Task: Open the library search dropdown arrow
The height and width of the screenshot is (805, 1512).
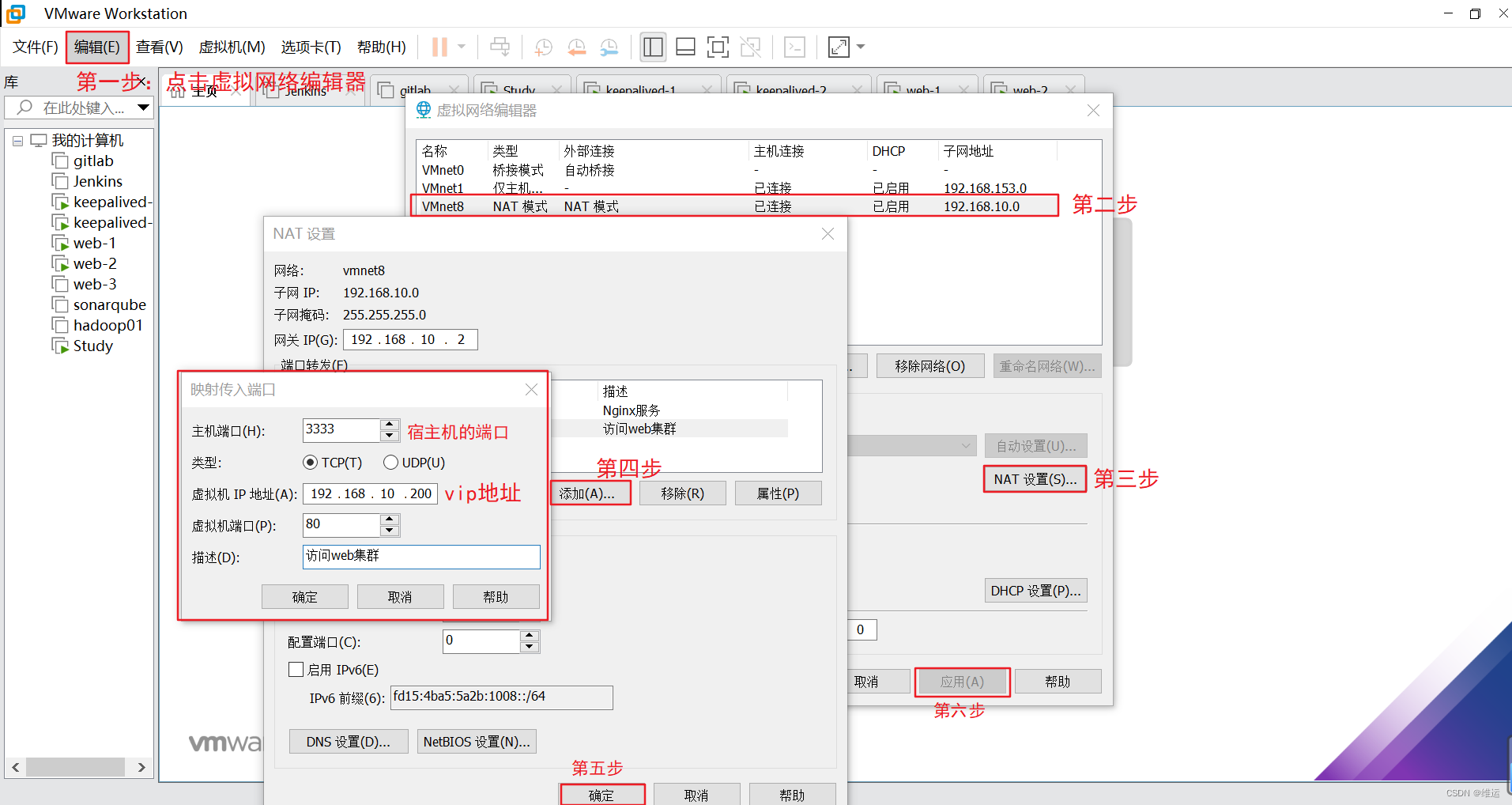Action: [x=143, y=108]
